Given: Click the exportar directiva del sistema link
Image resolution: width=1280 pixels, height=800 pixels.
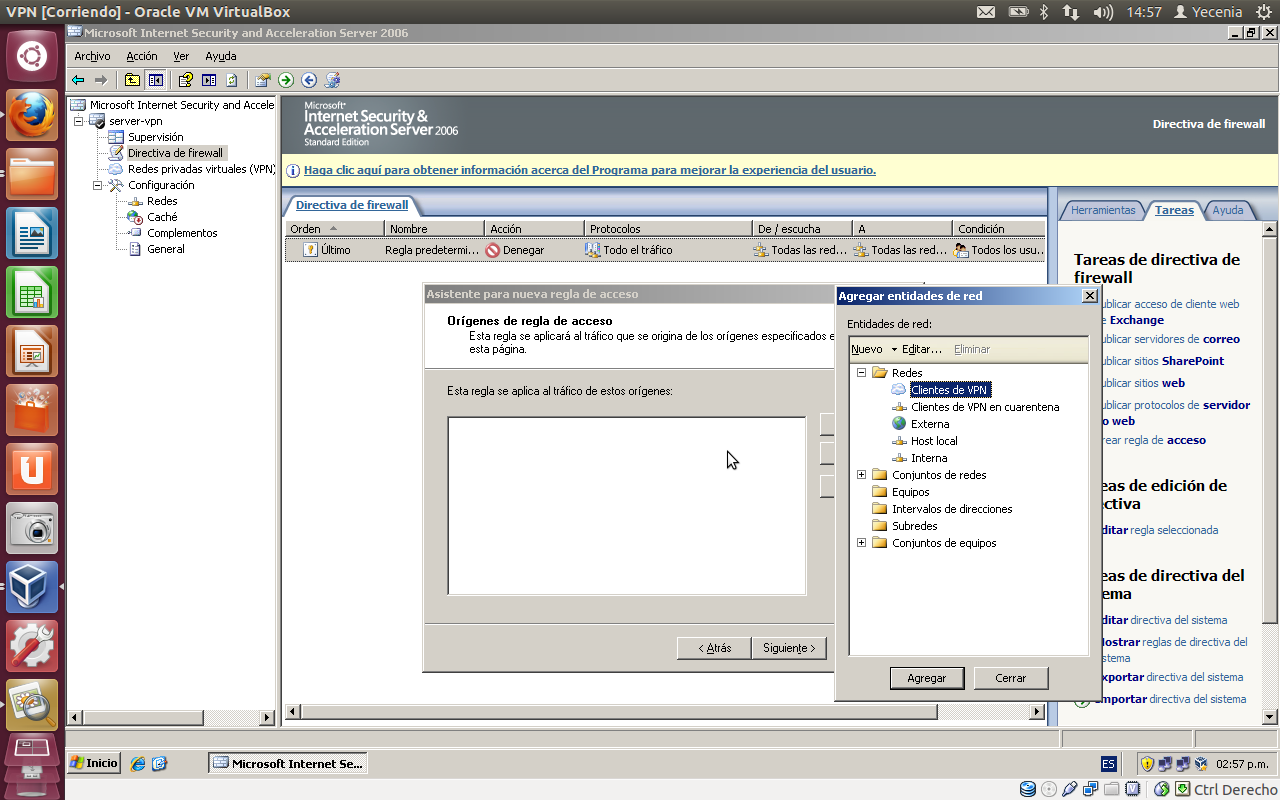Looking at the screenshot, I should pos(1172,677).
